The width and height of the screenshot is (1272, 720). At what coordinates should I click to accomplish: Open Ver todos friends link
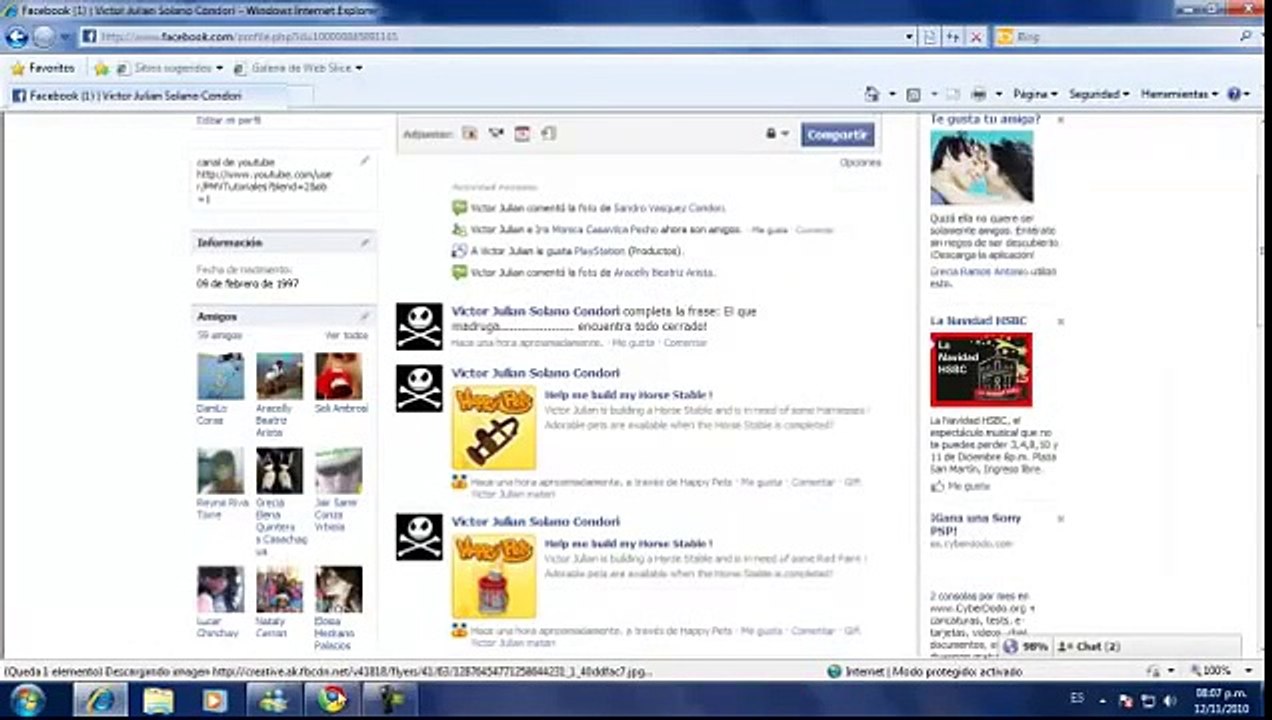tap(346, 335)
